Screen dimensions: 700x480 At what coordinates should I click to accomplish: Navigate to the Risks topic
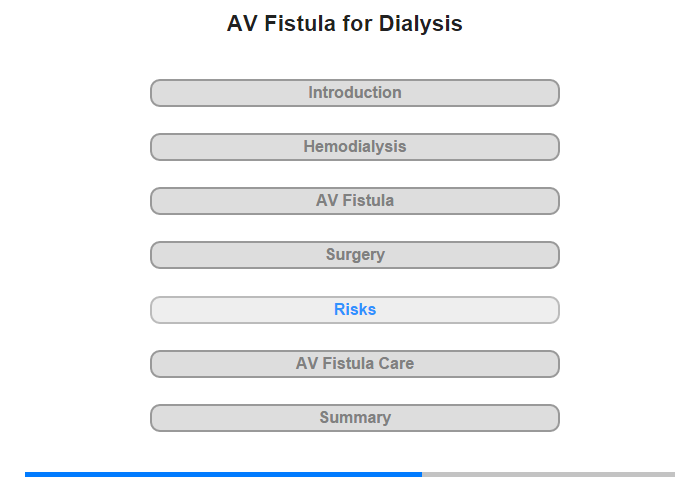tap(354, 310)
